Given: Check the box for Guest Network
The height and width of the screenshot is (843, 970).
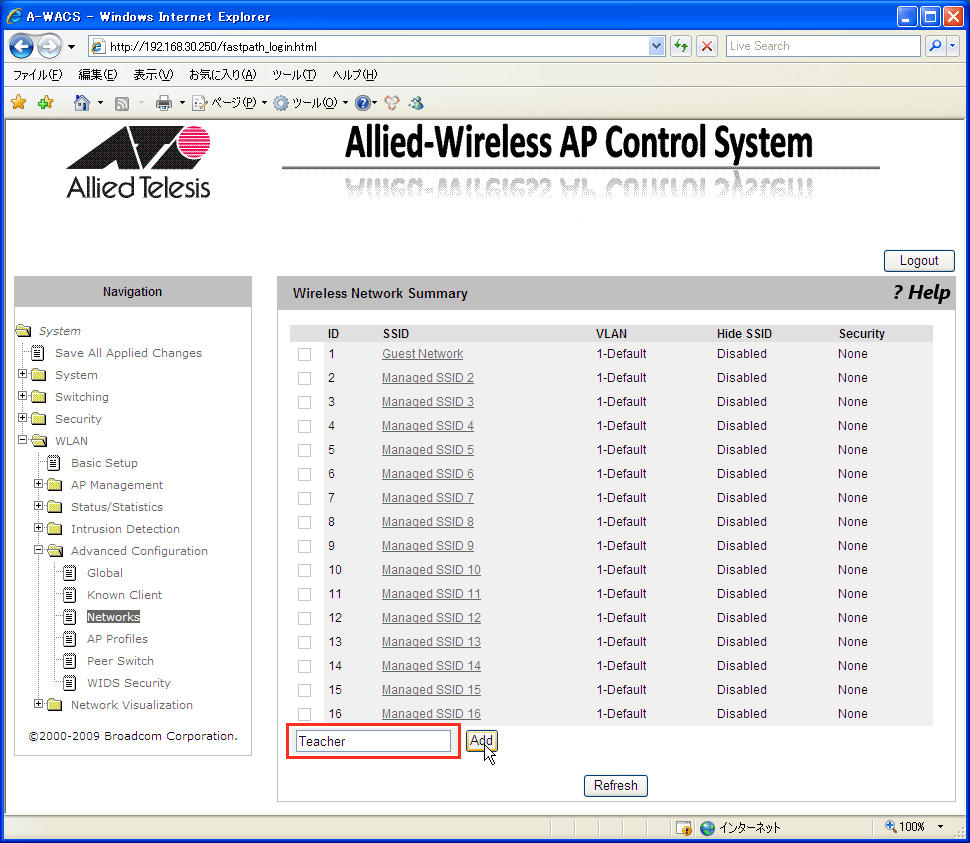Looking at the screenshot, I should click(304, 354).
